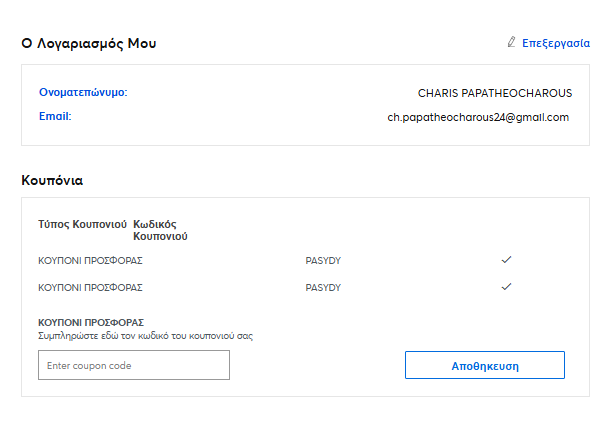Click the ch.papatheocharous24@gmail.com email address
This screenshot has height=425, width=616.
pos(478,117)
